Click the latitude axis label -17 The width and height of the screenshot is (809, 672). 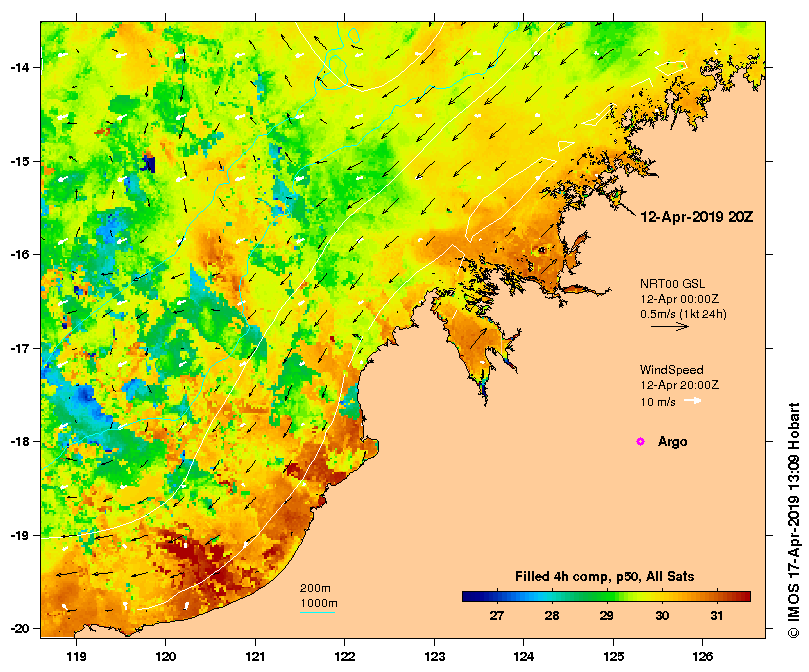point(19,348)
